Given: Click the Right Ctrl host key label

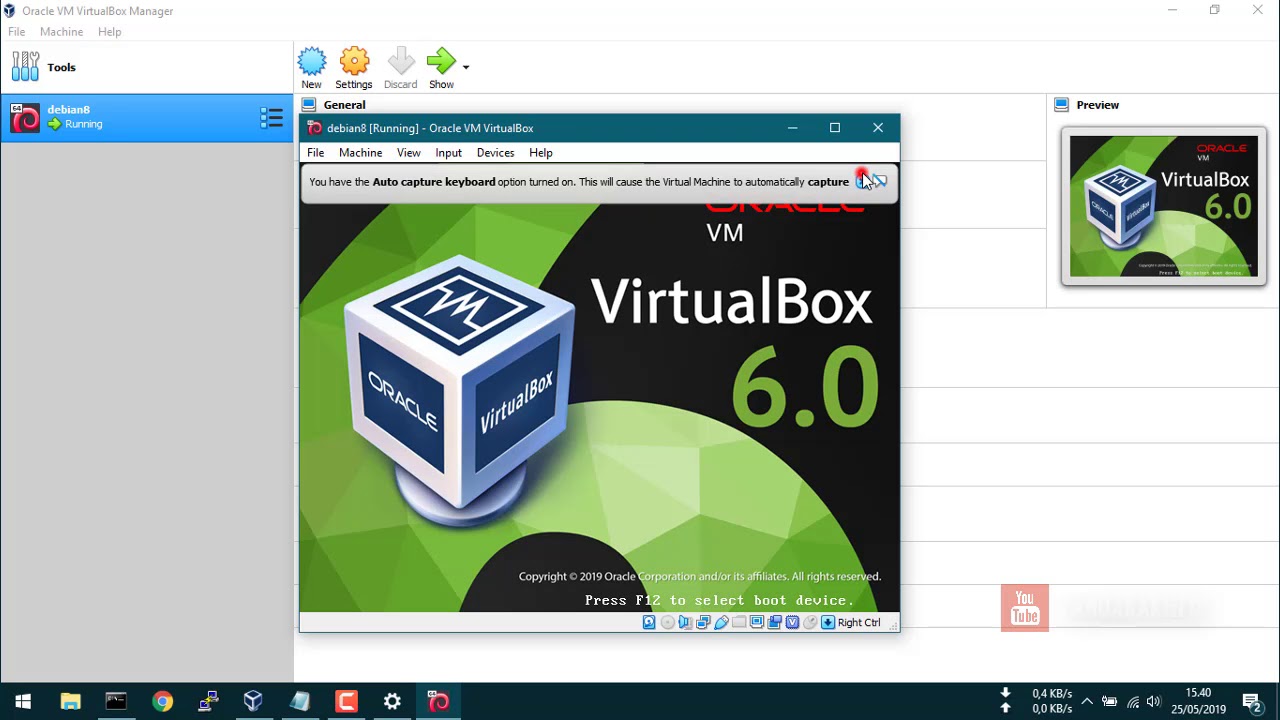Looking at the screenshot, I should point(859,622).
